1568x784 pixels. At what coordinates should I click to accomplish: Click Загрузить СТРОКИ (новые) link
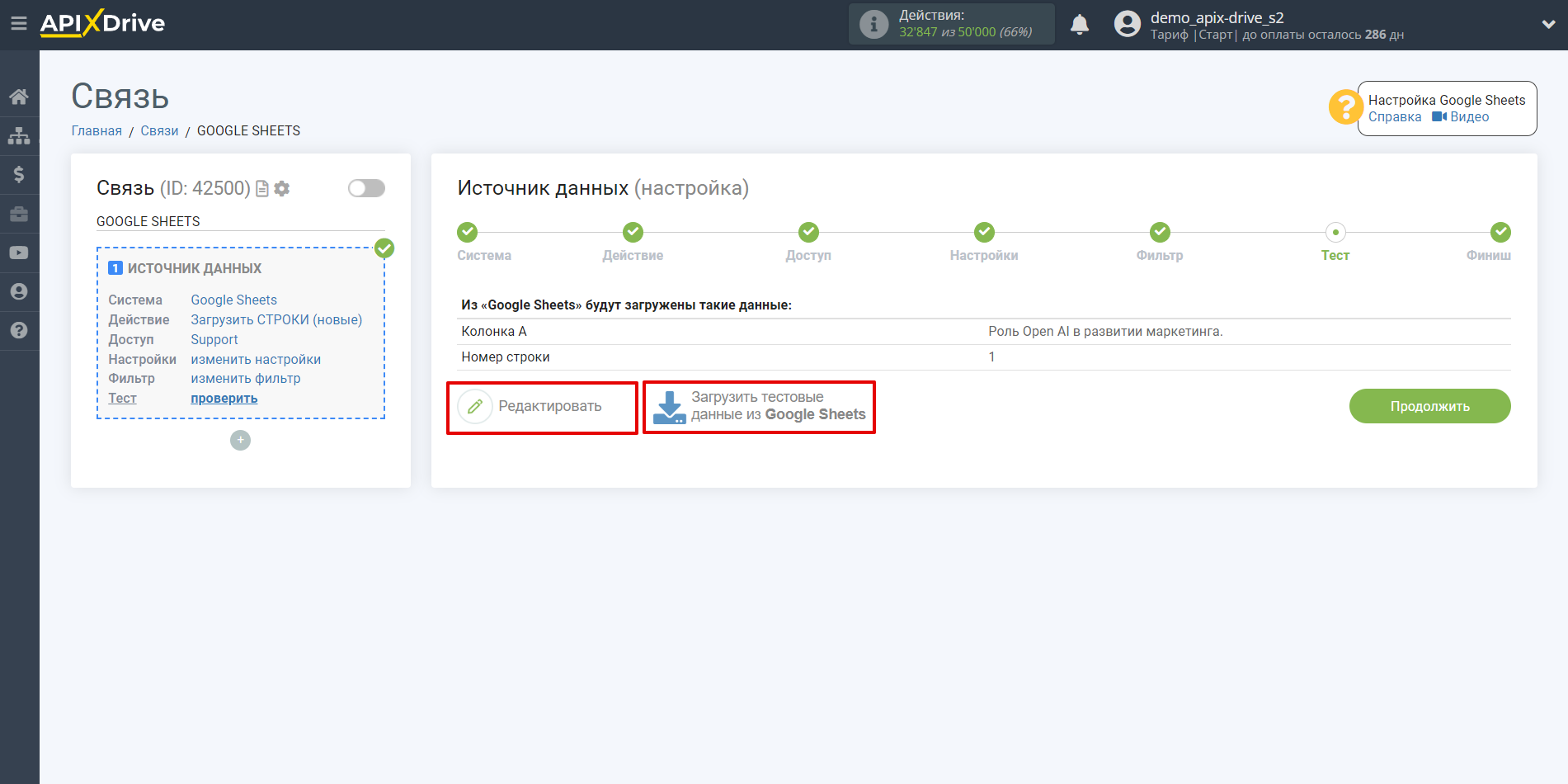276,319
